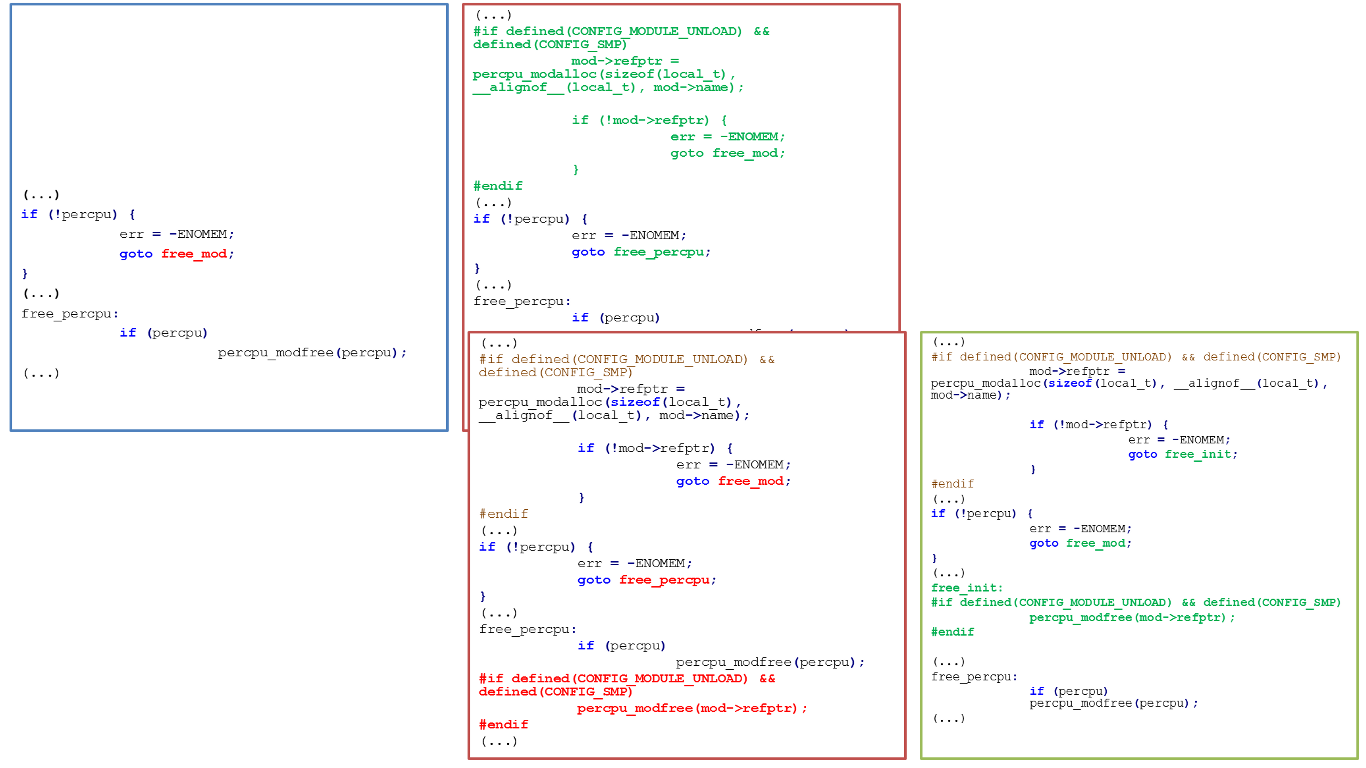Click green free_percpu goto target in top box

click(661, 252)
